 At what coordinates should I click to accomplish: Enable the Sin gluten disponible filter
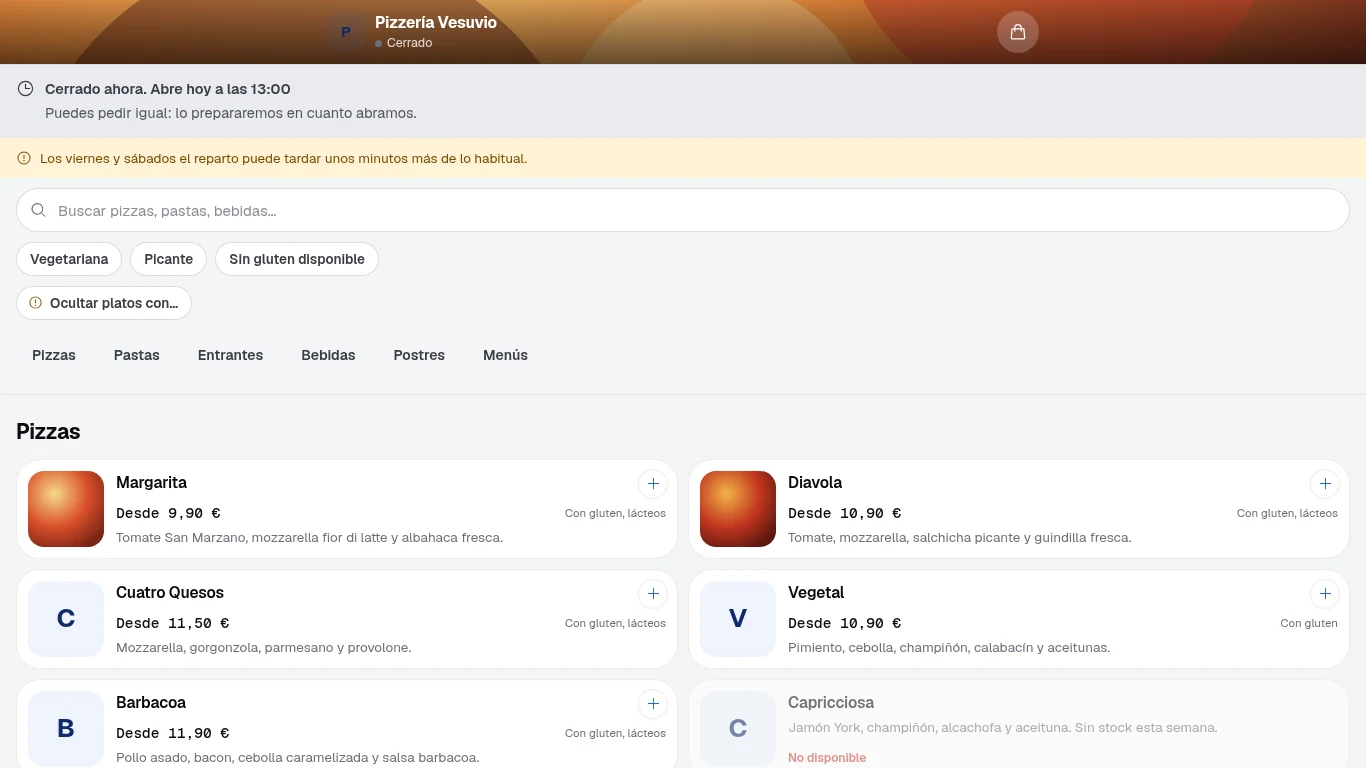297,259
